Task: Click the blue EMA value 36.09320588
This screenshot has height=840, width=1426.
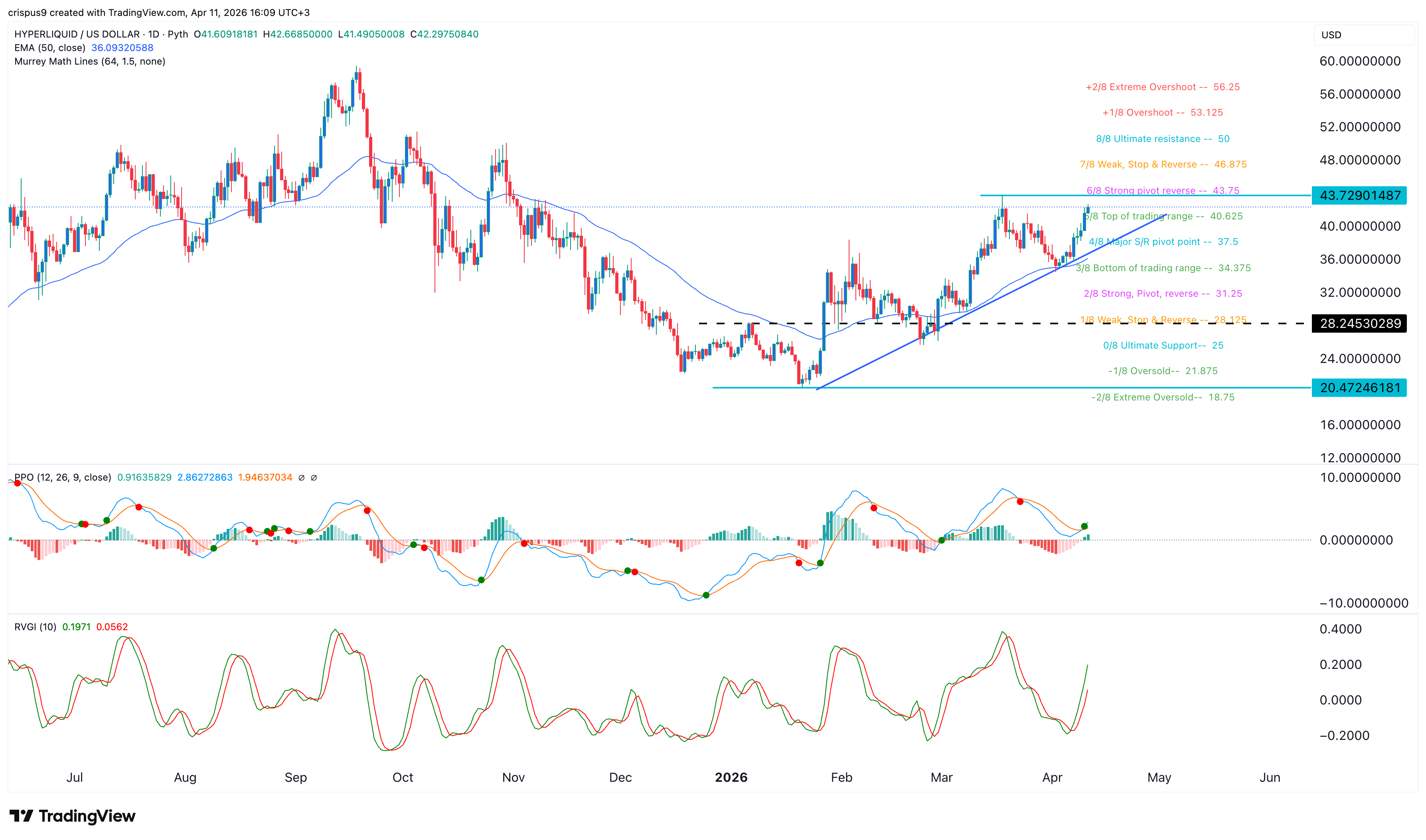Action: [x=121, y=48]
